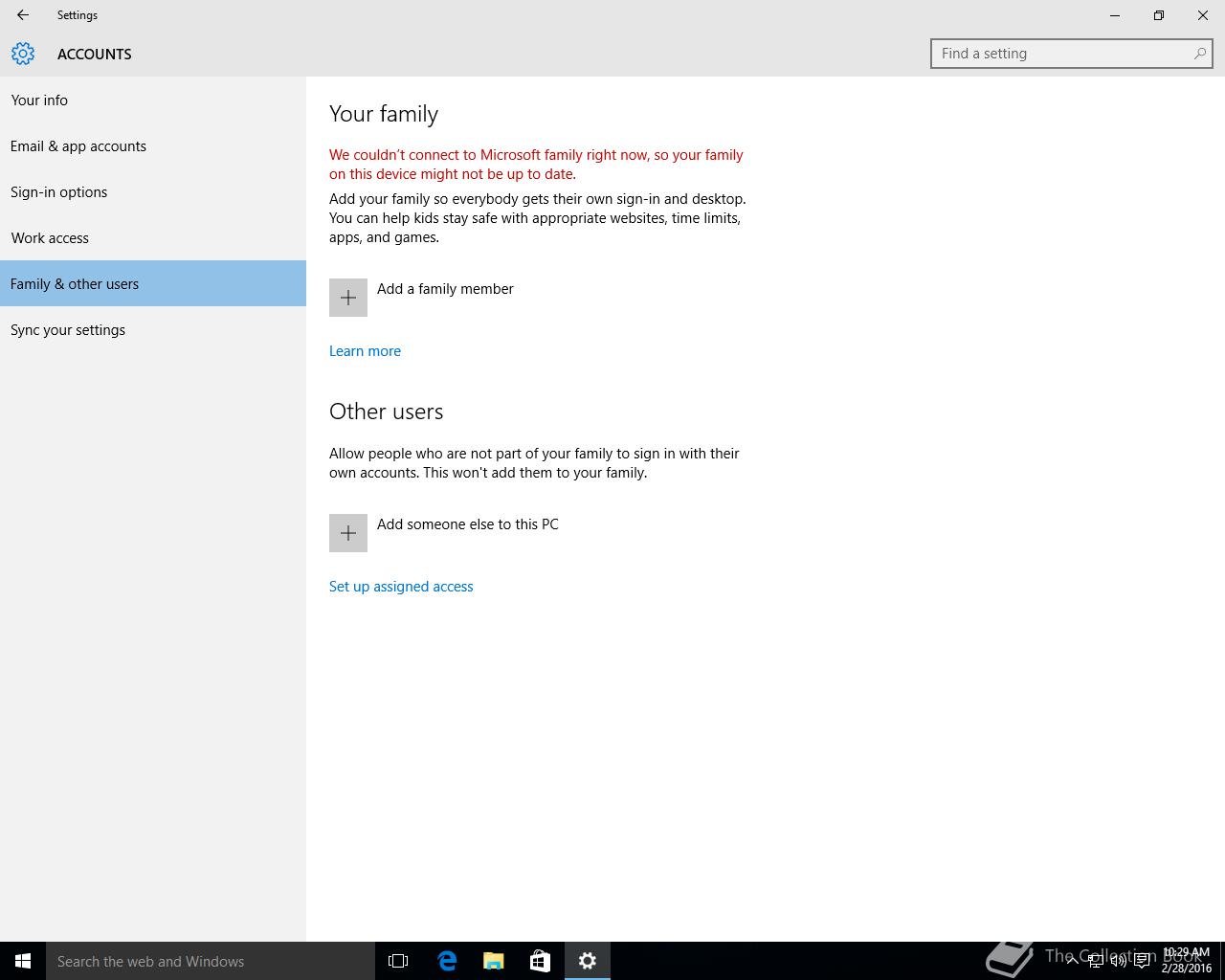Select Family & other users
The height and width of the screenshot is (980, 1225).
coord(153,283)
